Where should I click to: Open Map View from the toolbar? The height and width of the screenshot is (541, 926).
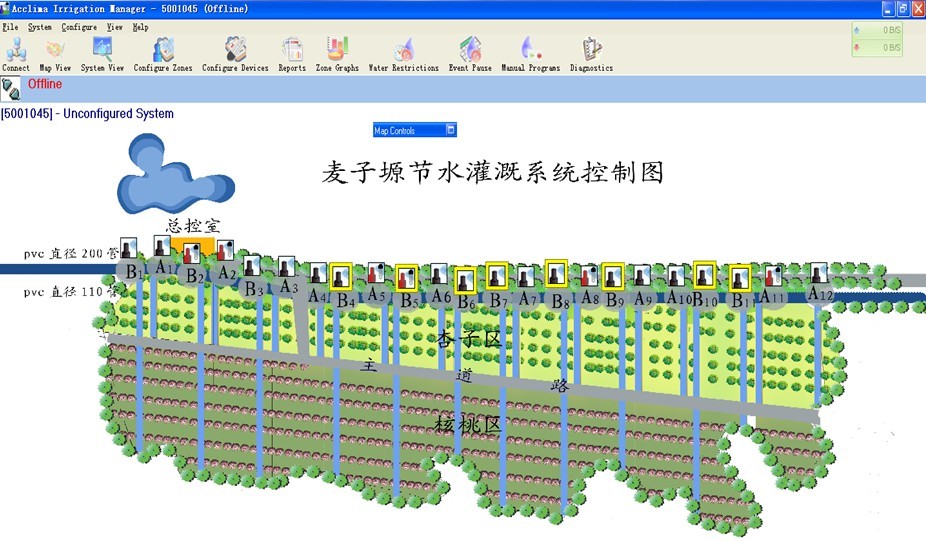pos(55,54)
